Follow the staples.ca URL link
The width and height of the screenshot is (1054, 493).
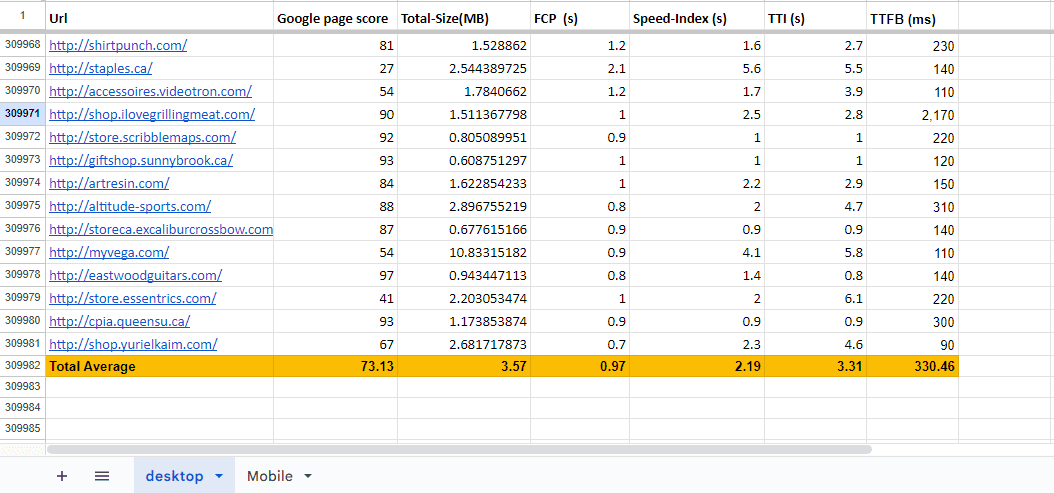[x=102, y=68]
